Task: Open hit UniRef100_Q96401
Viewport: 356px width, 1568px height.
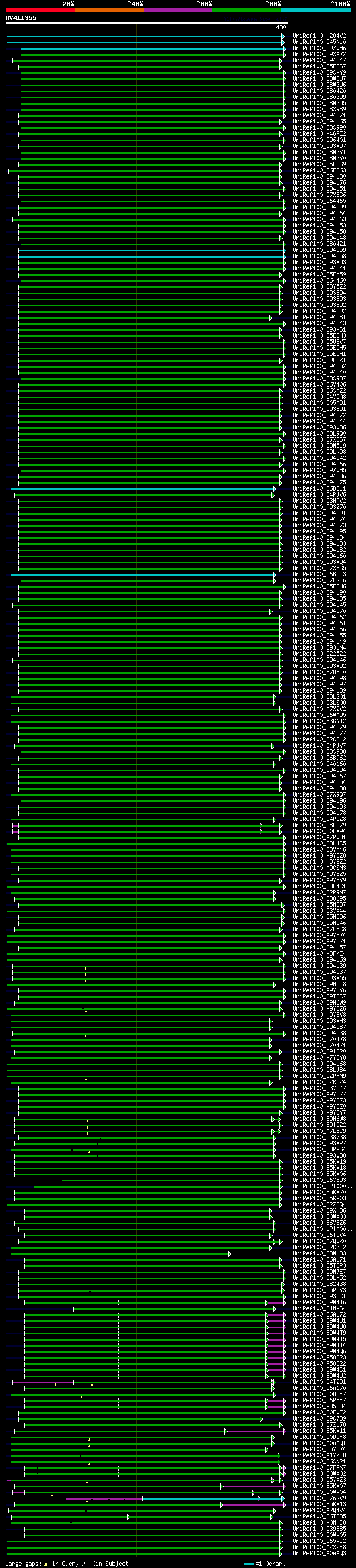Action: (319, 140)
